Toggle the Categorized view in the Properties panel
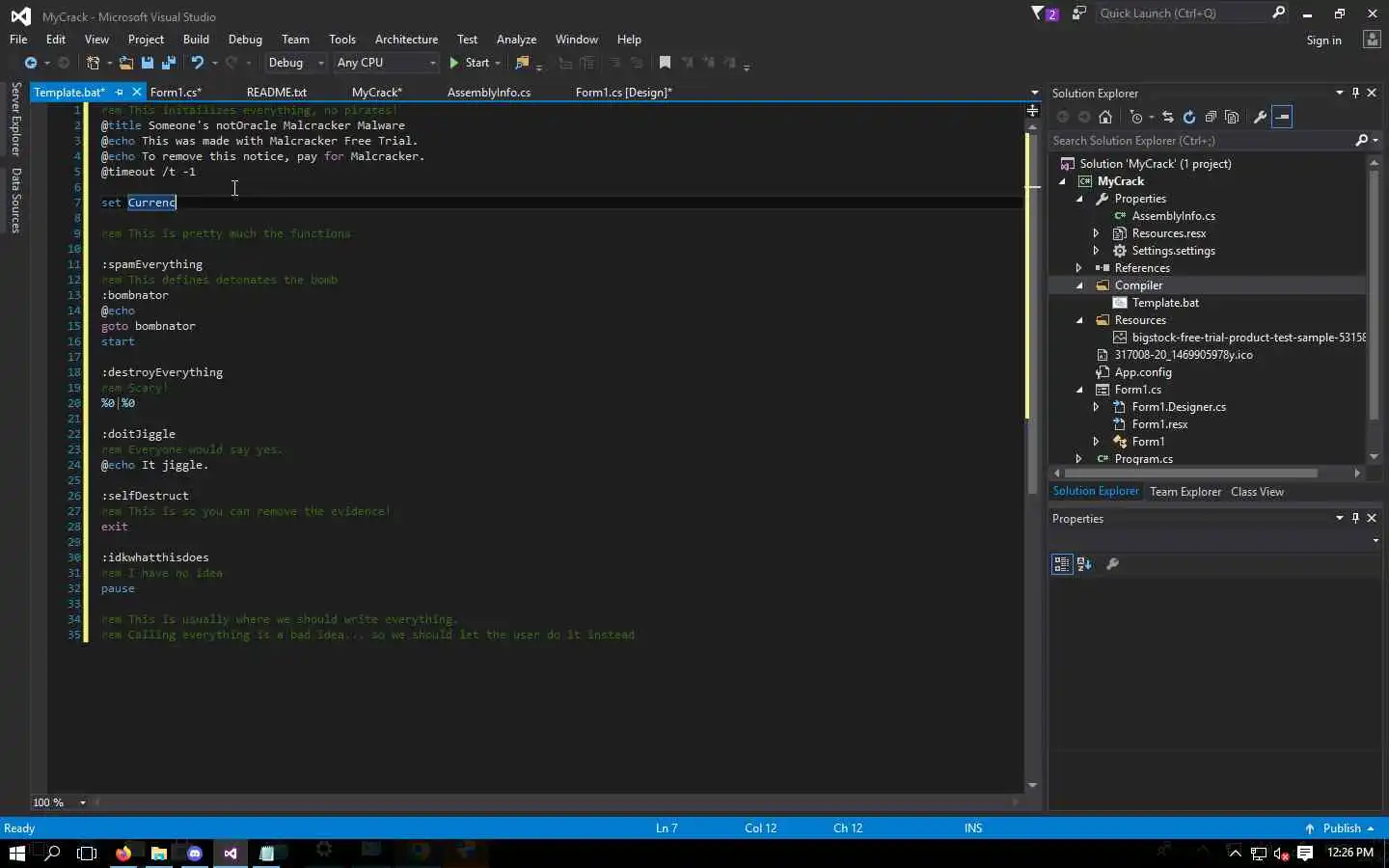The height and width of the screenshot is (868, 1389). (1062, 564)
